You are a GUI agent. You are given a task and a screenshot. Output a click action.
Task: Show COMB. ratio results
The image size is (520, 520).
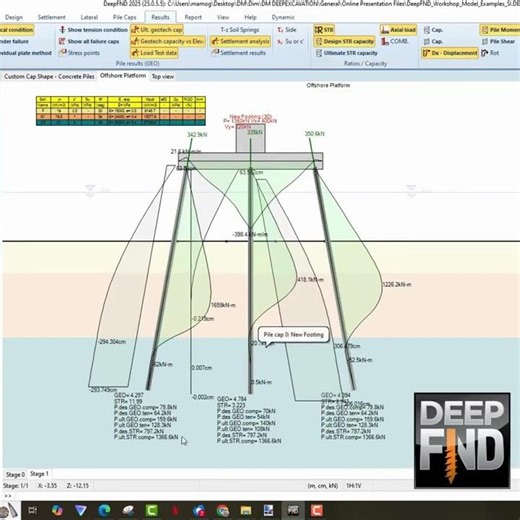tap(395, 42)
